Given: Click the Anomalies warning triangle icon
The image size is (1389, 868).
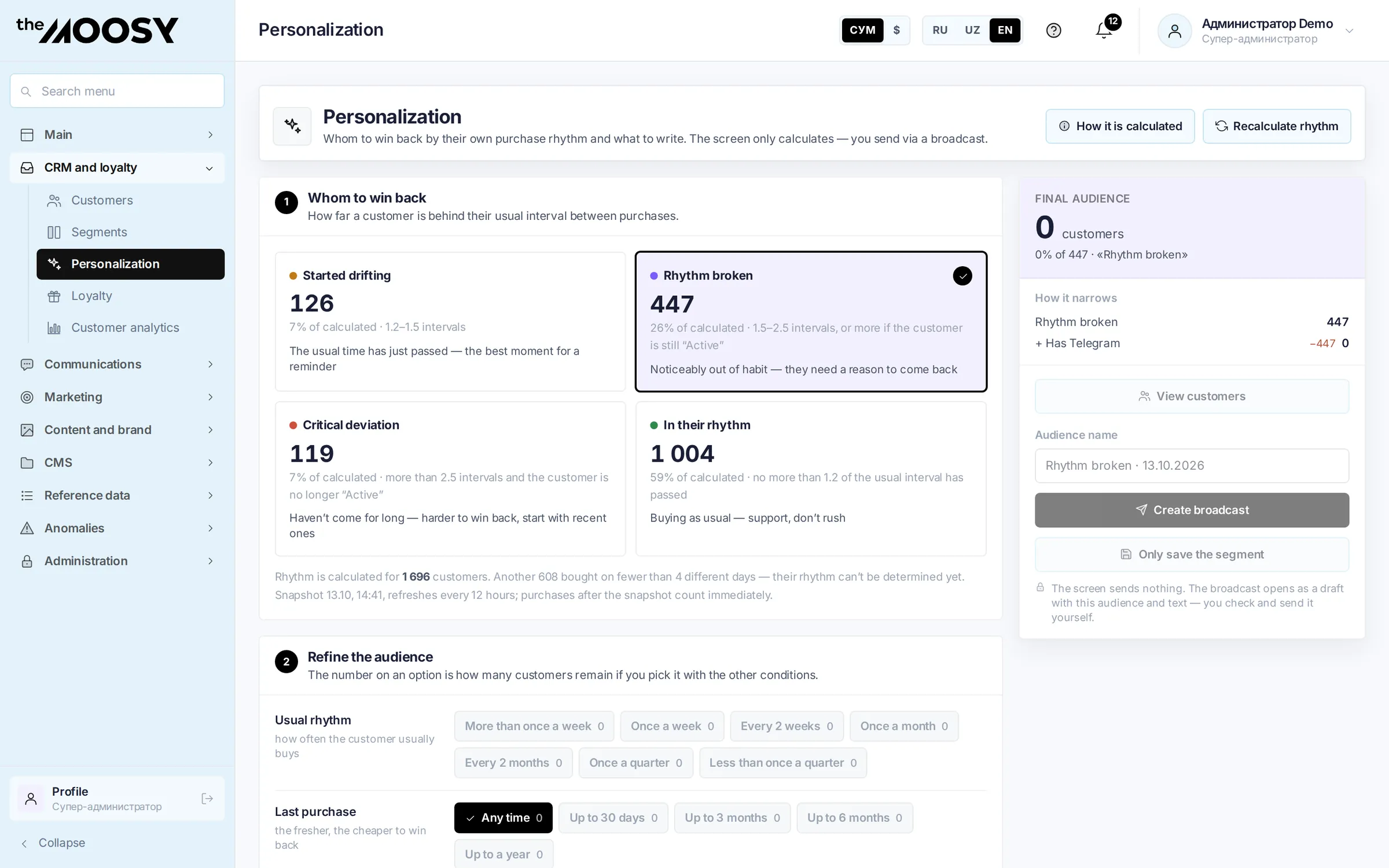Looking at the screenshot, I should (27, 528).
